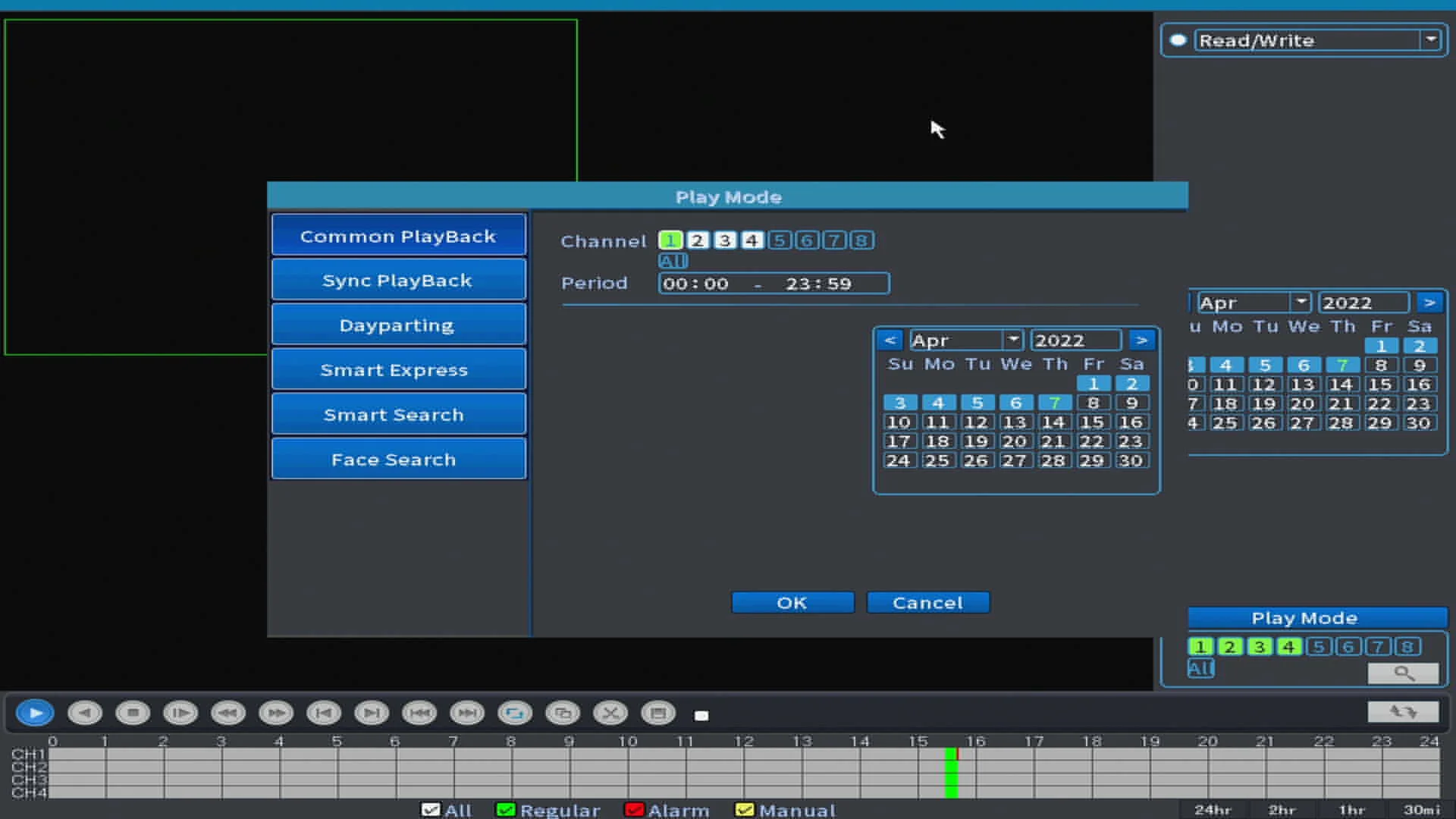The width and height of the screenshot is (1456, 819).
Task: Click the full screen icon
Action: [x=658, y=713]
